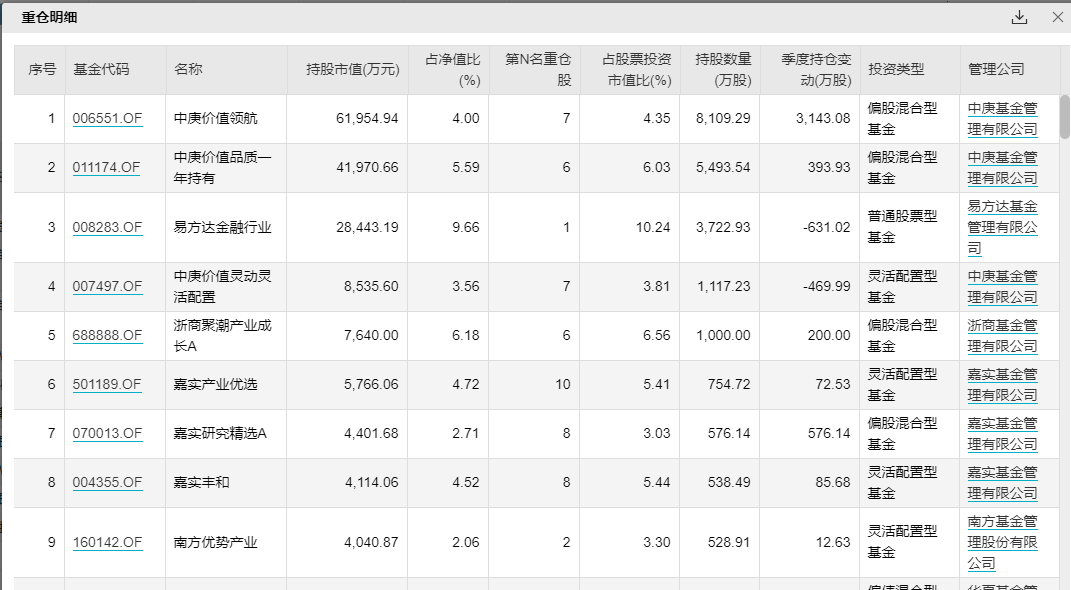Viewport: 1071px width, 590px height.
Task: Select fund name 中庚价值品质一年持有
Action: coord(222,167)
